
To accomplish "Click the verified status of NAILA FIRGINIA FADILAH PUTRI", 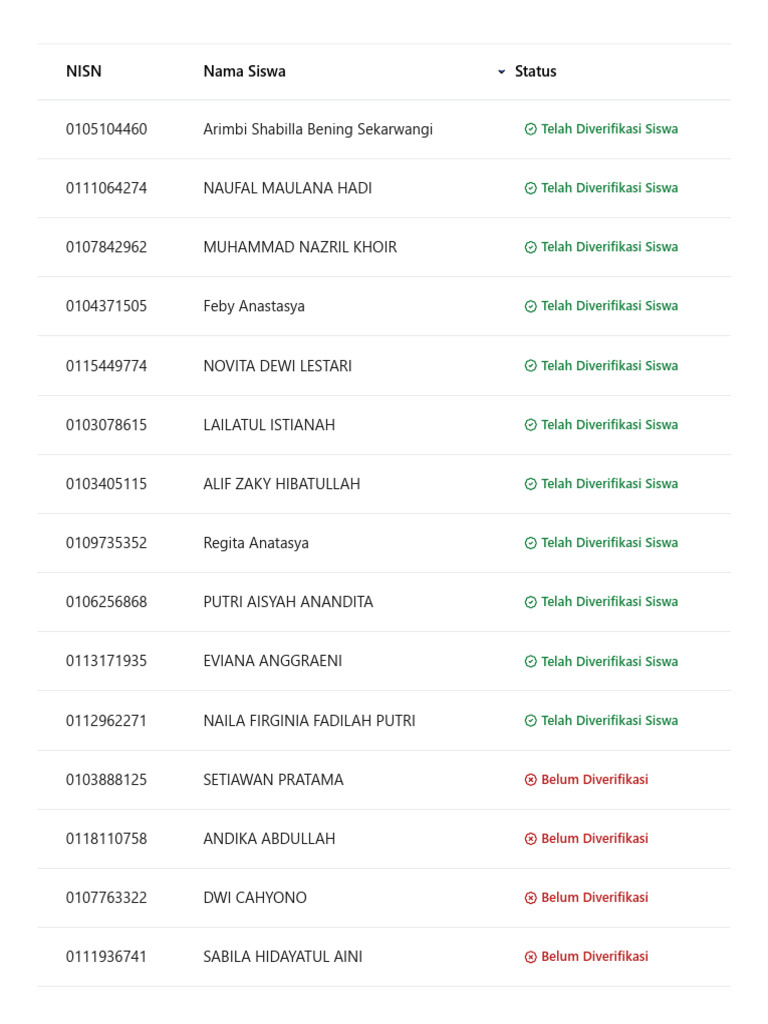I will (601, 720).
